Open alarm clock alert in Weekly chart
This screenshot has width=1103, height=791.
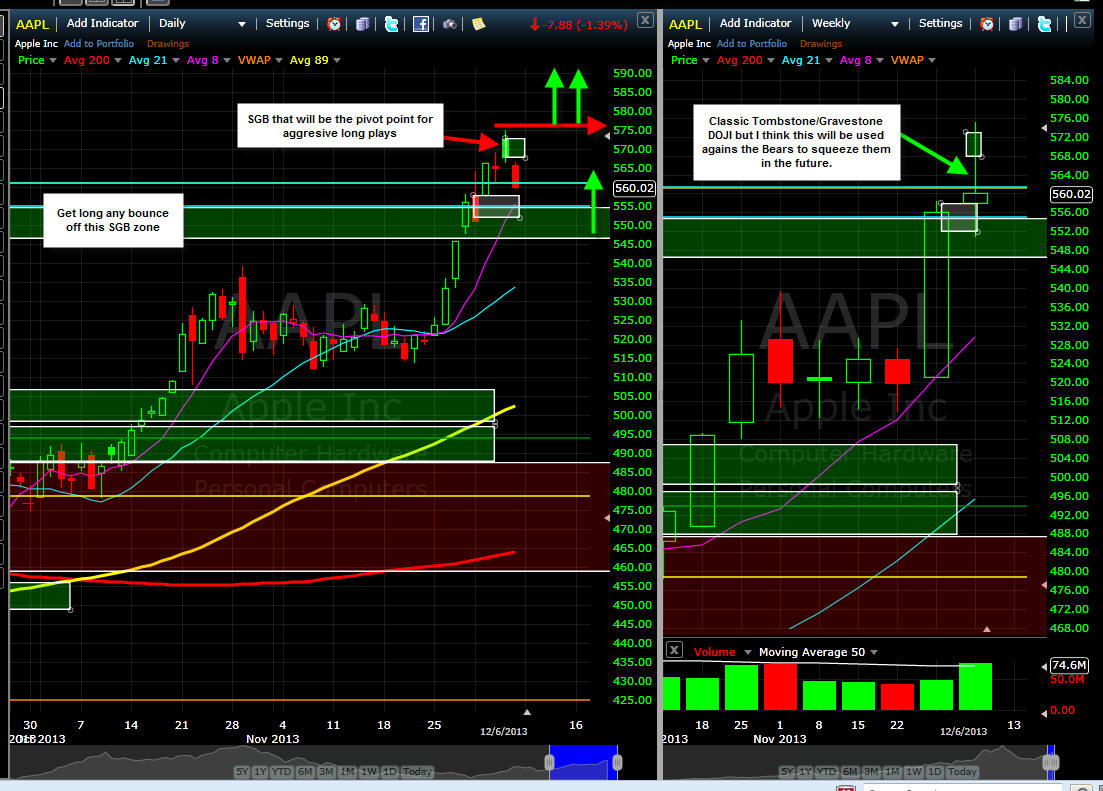(987, 24)
